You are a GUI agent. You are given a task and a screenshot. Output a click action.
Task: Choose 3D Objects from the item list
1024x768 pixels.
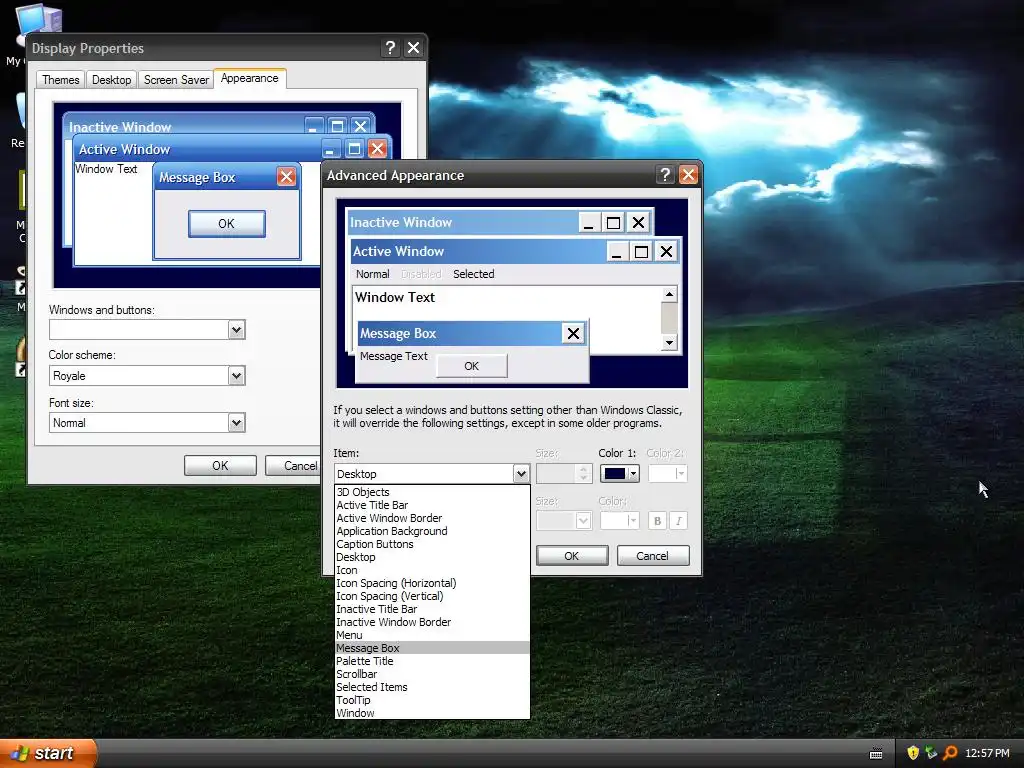pyautogui.click(x=432, y=492)
